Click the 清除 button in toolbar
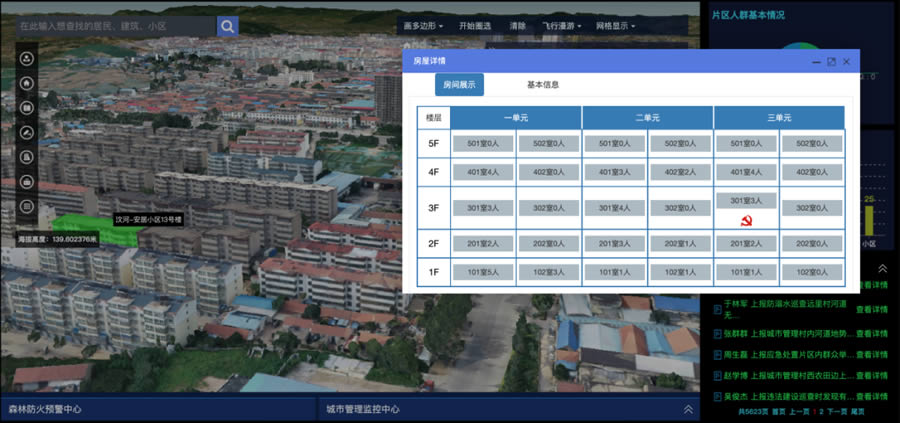 pos(517,25)
